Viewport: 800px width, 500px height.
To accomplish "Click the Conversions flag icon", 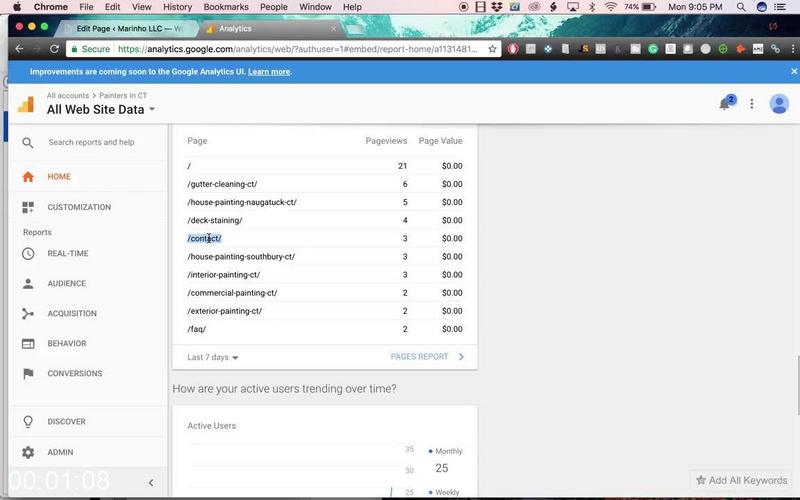I will tap(28, 373).
